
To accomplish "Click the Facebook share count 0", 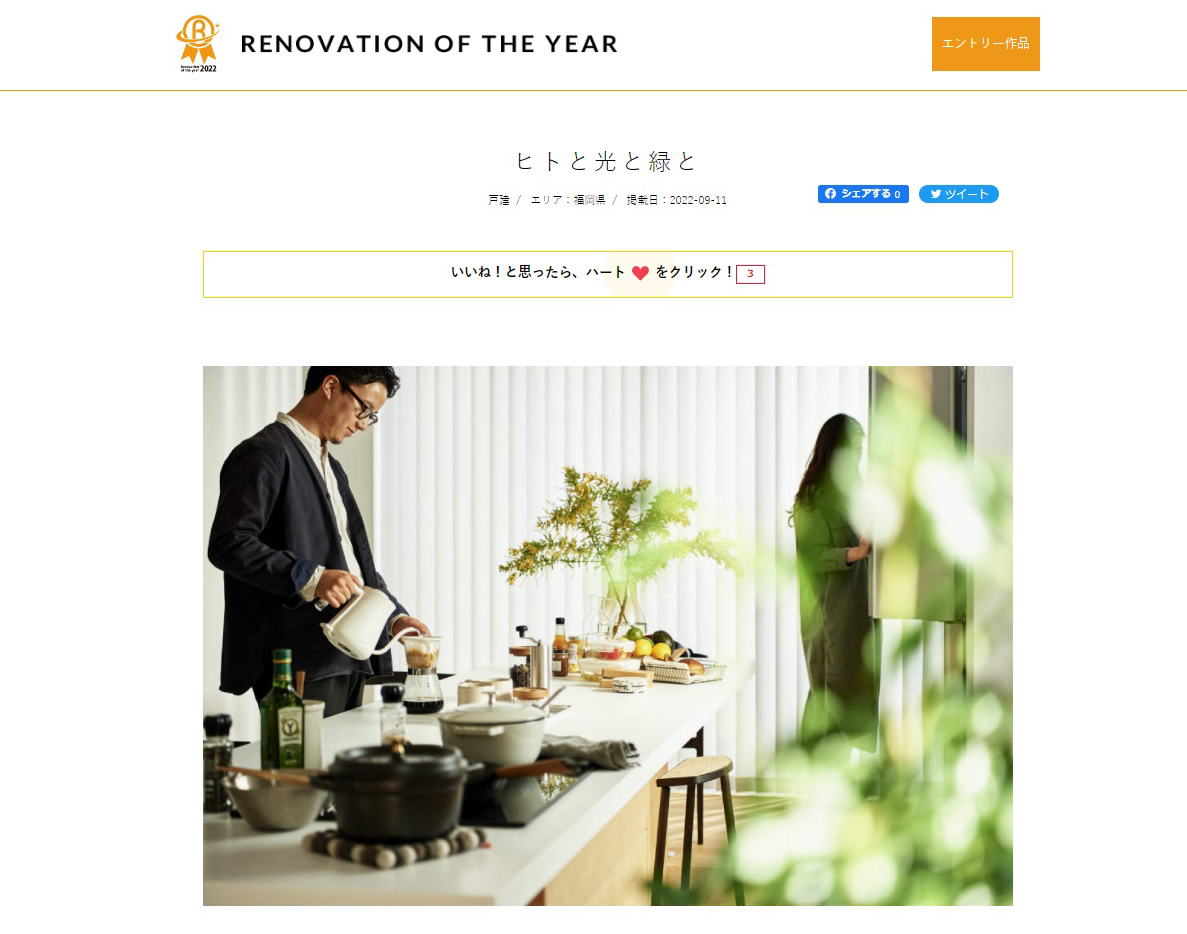I will [898, 195].
